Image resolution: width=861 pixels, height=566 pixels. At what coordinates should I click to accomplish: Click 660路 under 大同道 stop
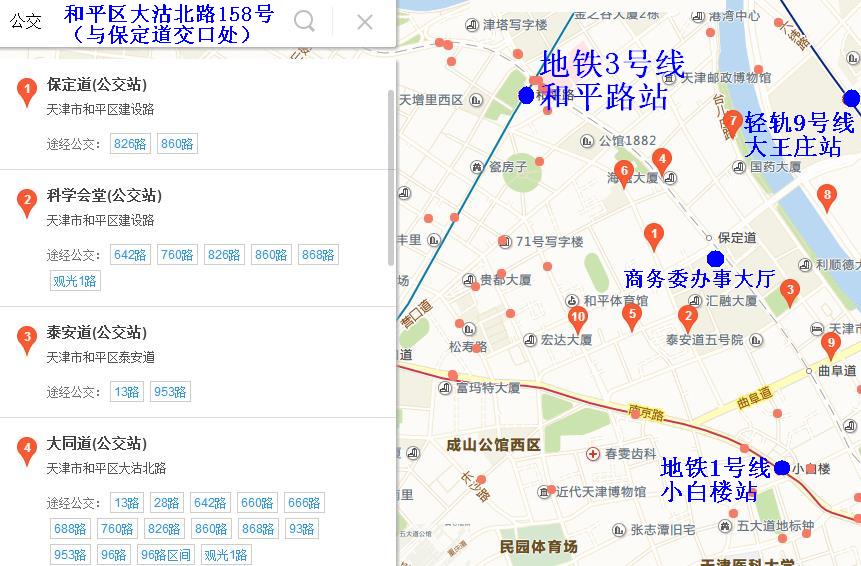(257, 503)
